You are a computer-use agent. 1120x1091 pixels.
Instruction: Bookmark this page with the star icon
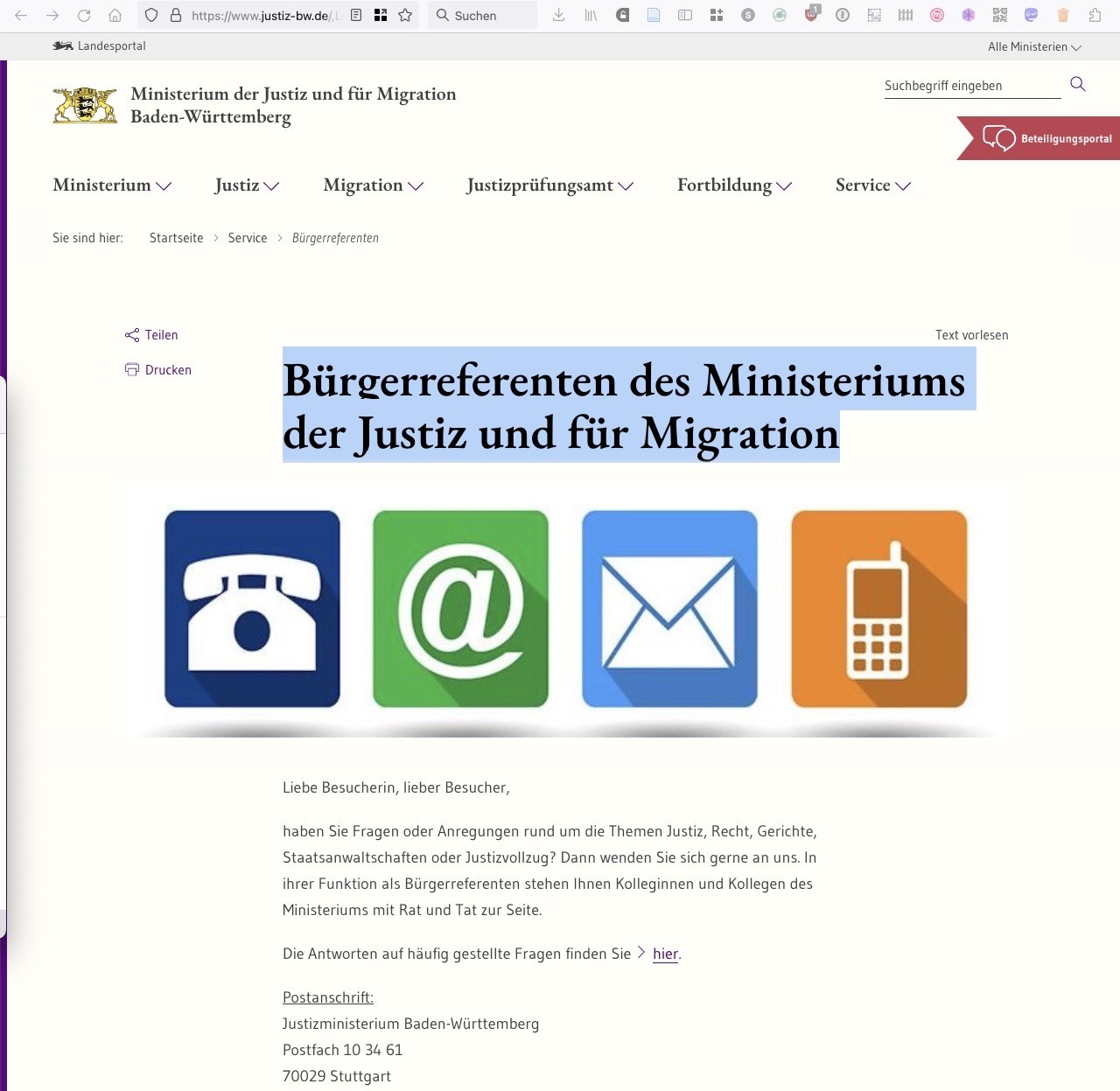(405, 15)
